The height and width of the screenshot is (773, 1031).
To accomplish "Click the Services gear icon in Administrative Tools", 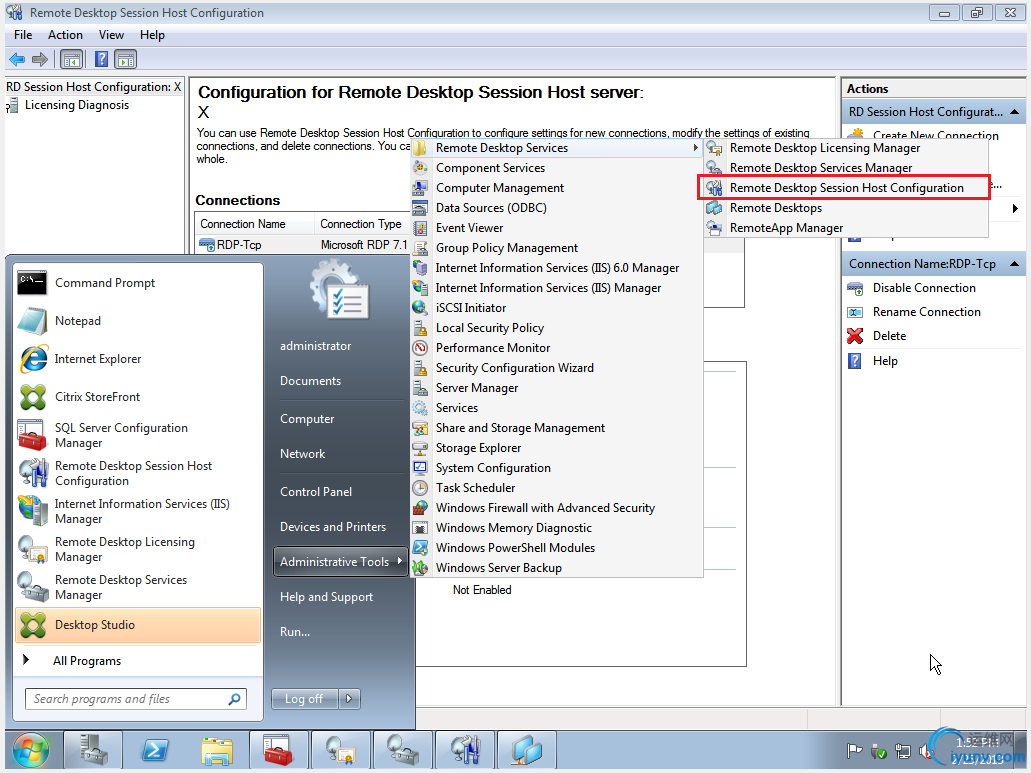I will pyautogui.click(x=420, y=408).
